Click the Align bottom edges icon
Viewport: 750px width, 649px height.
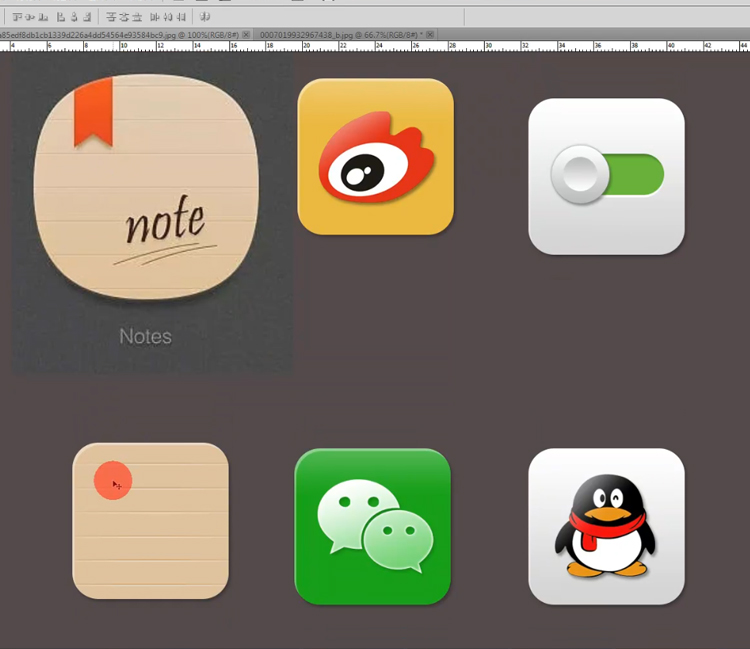tap(43, 17)
